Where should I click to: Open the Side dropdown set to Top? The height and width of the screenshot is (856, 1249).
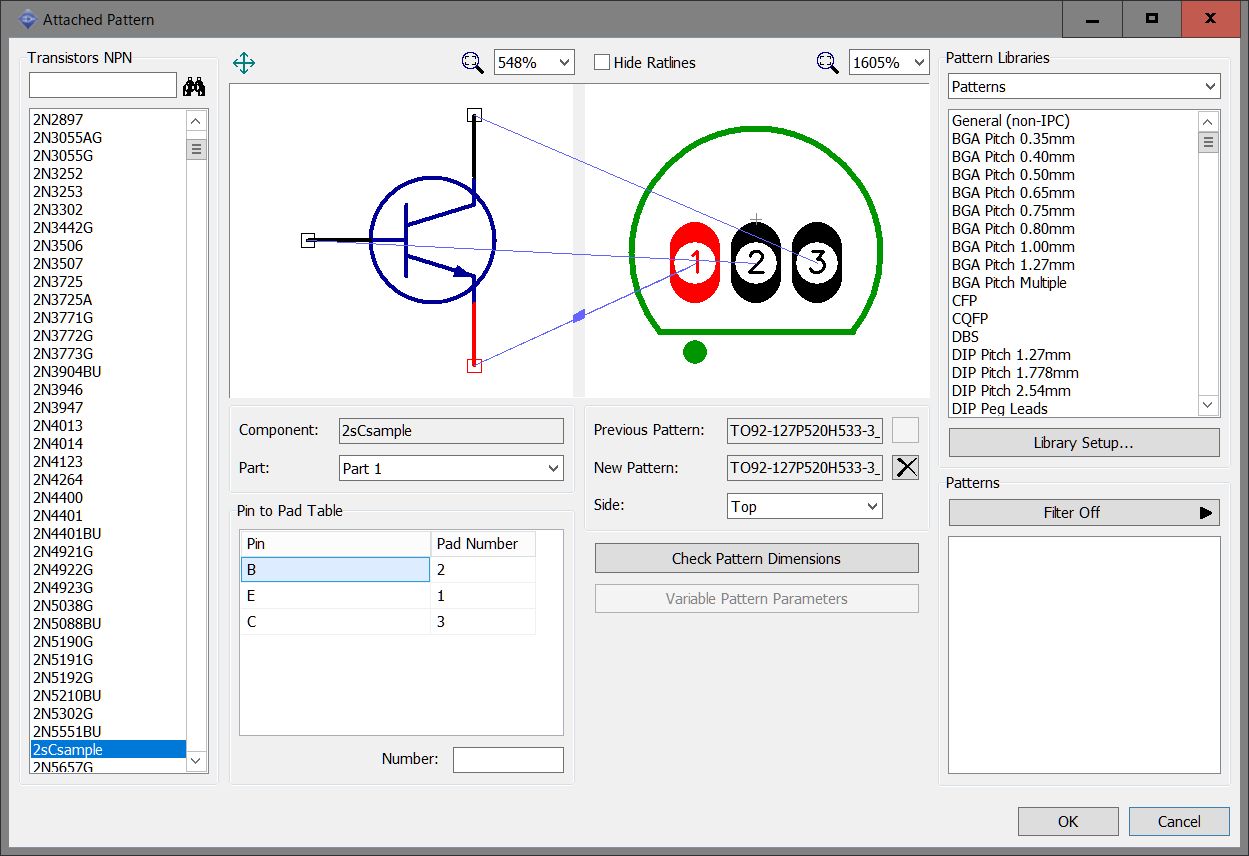(805, 506)
